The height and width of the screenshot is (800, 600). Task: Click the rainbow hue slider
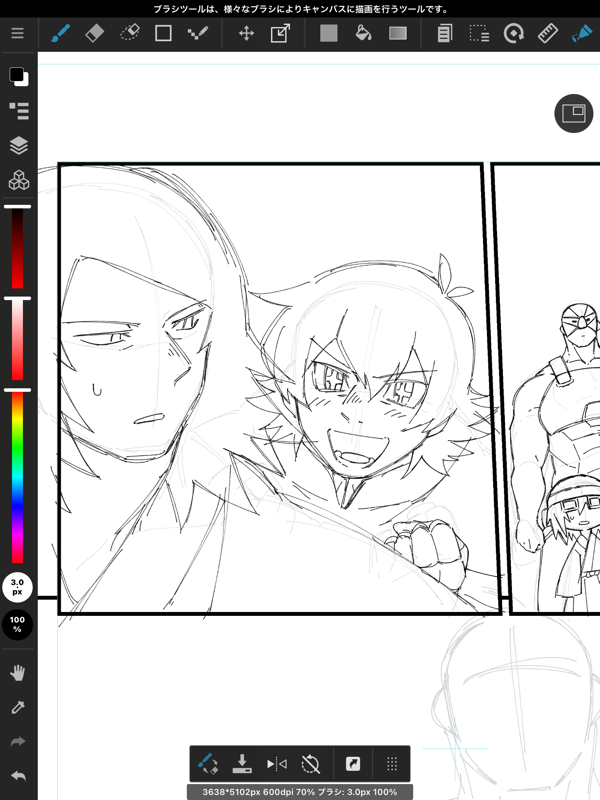point(17,477)
